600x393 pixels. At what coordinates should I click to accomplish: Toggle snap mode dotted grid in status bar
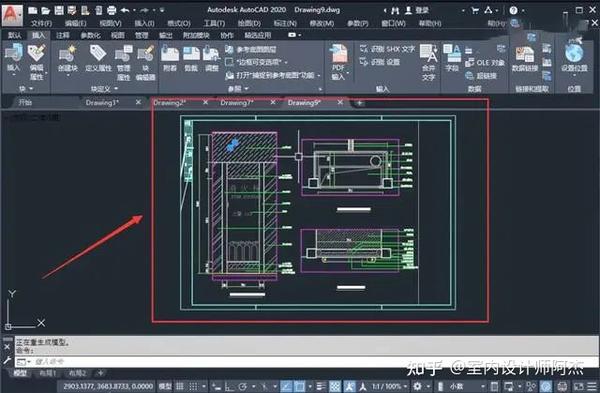pos(194,386)
